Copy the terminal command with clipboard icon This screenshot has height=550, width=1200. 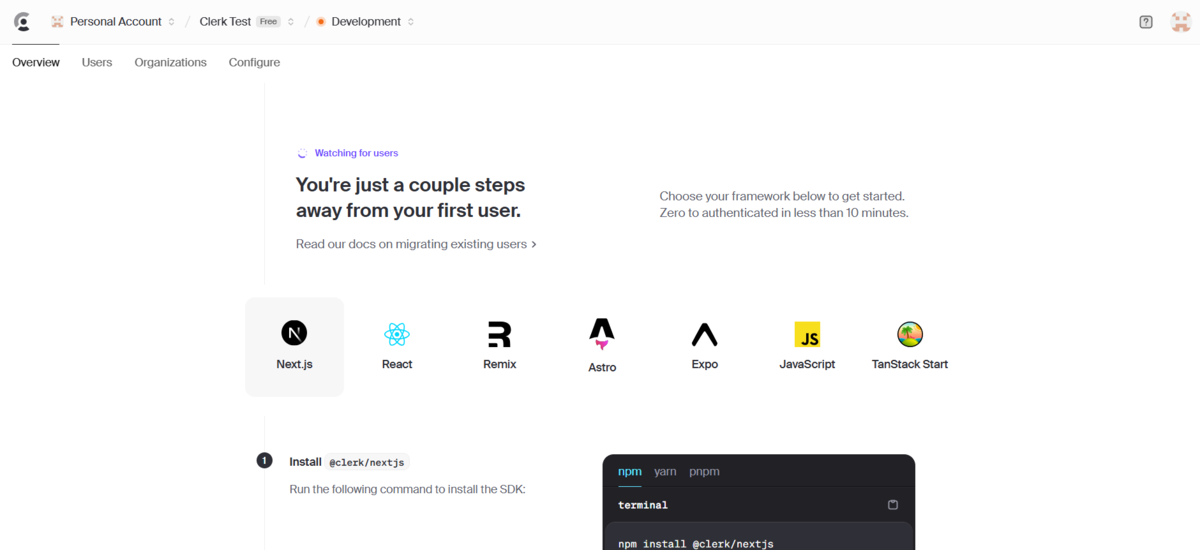[x=893, y=505]
